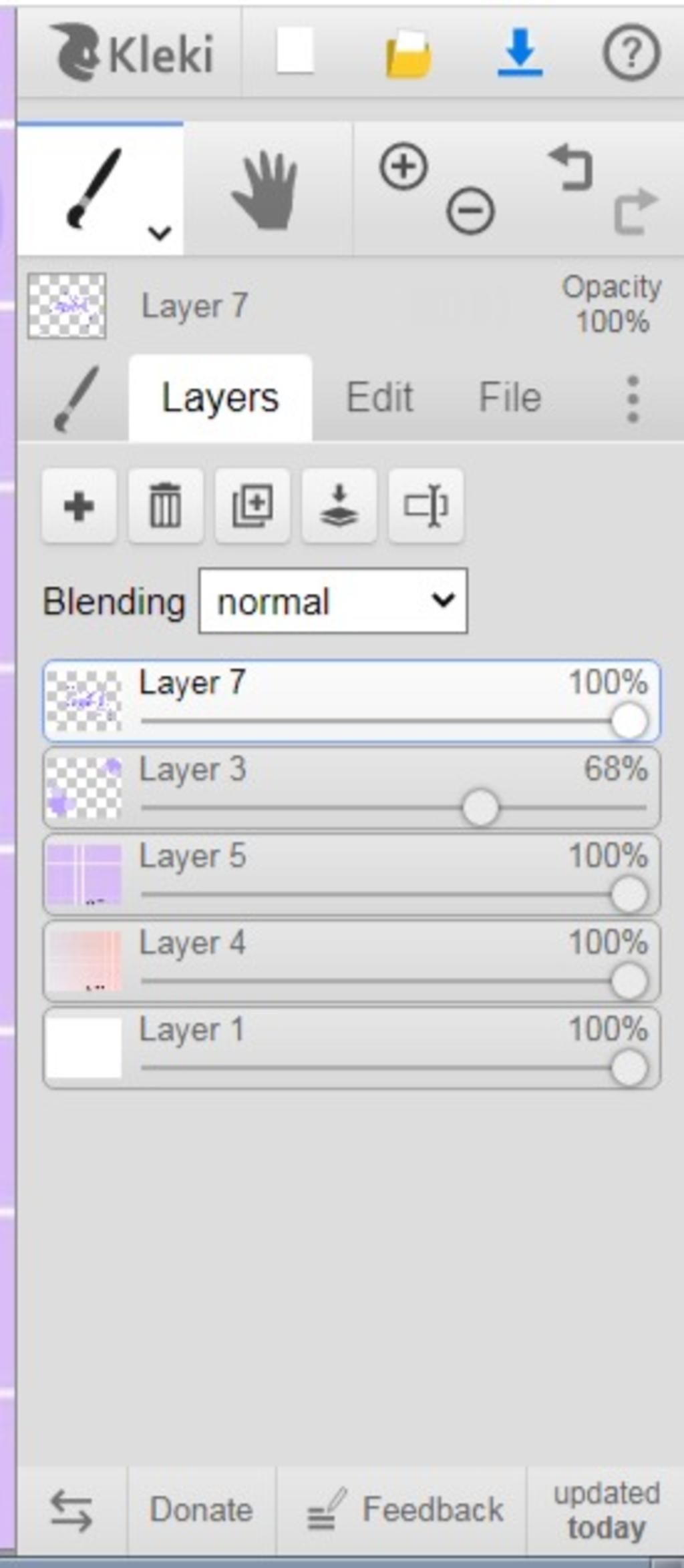Click the undo arrow icon

pos(571,169)
